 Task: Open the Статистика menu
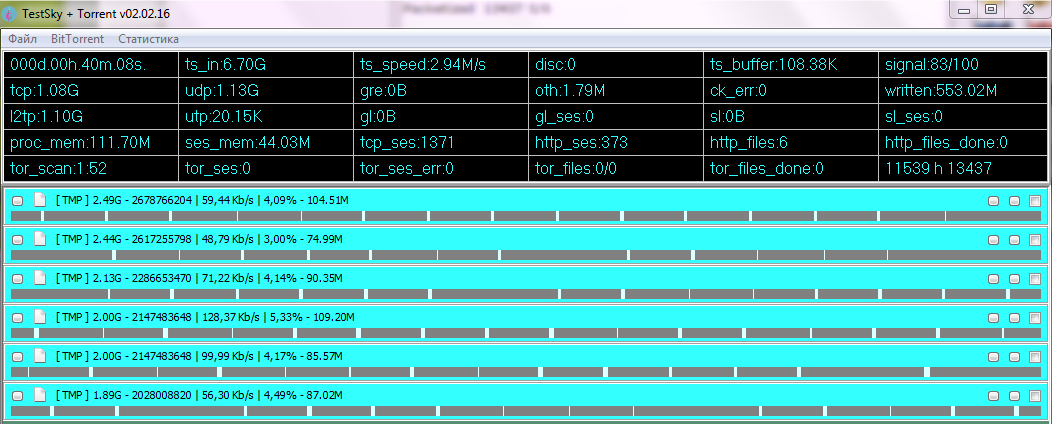(x=148, y=39)
